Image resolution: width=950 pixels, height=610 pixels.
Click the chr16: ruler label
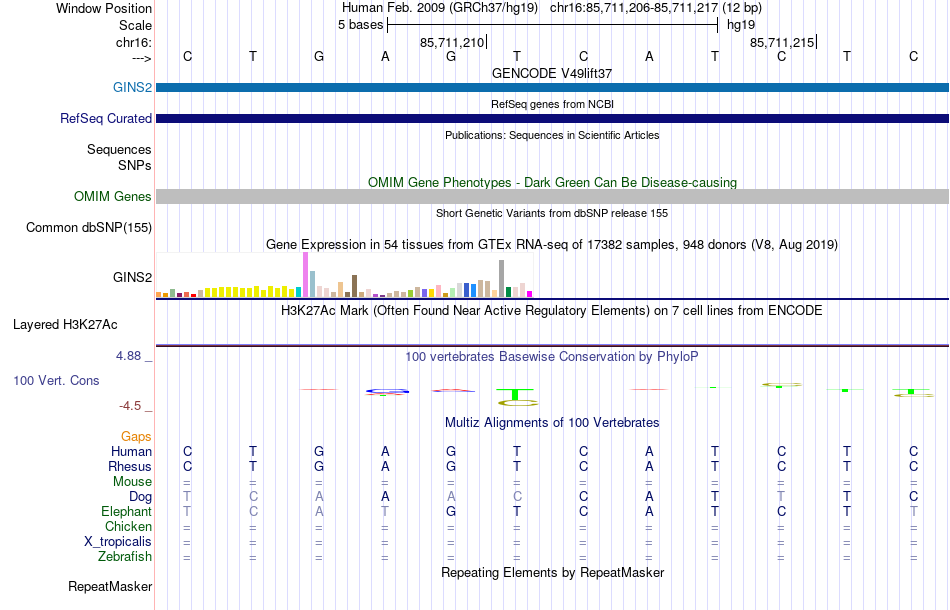point(134,42)
